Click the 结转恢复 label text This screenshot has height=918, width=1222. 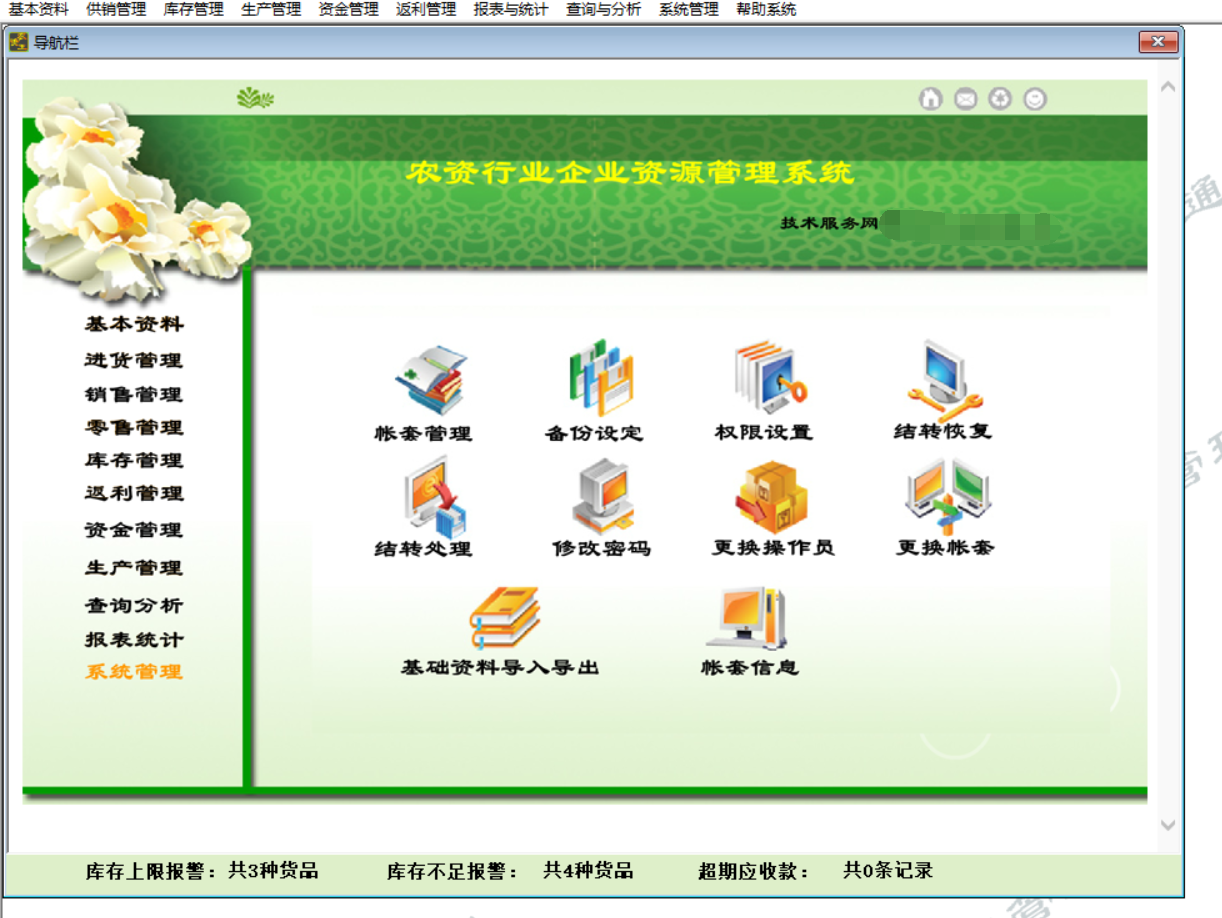pyautogui.click(x=943, y=431)
